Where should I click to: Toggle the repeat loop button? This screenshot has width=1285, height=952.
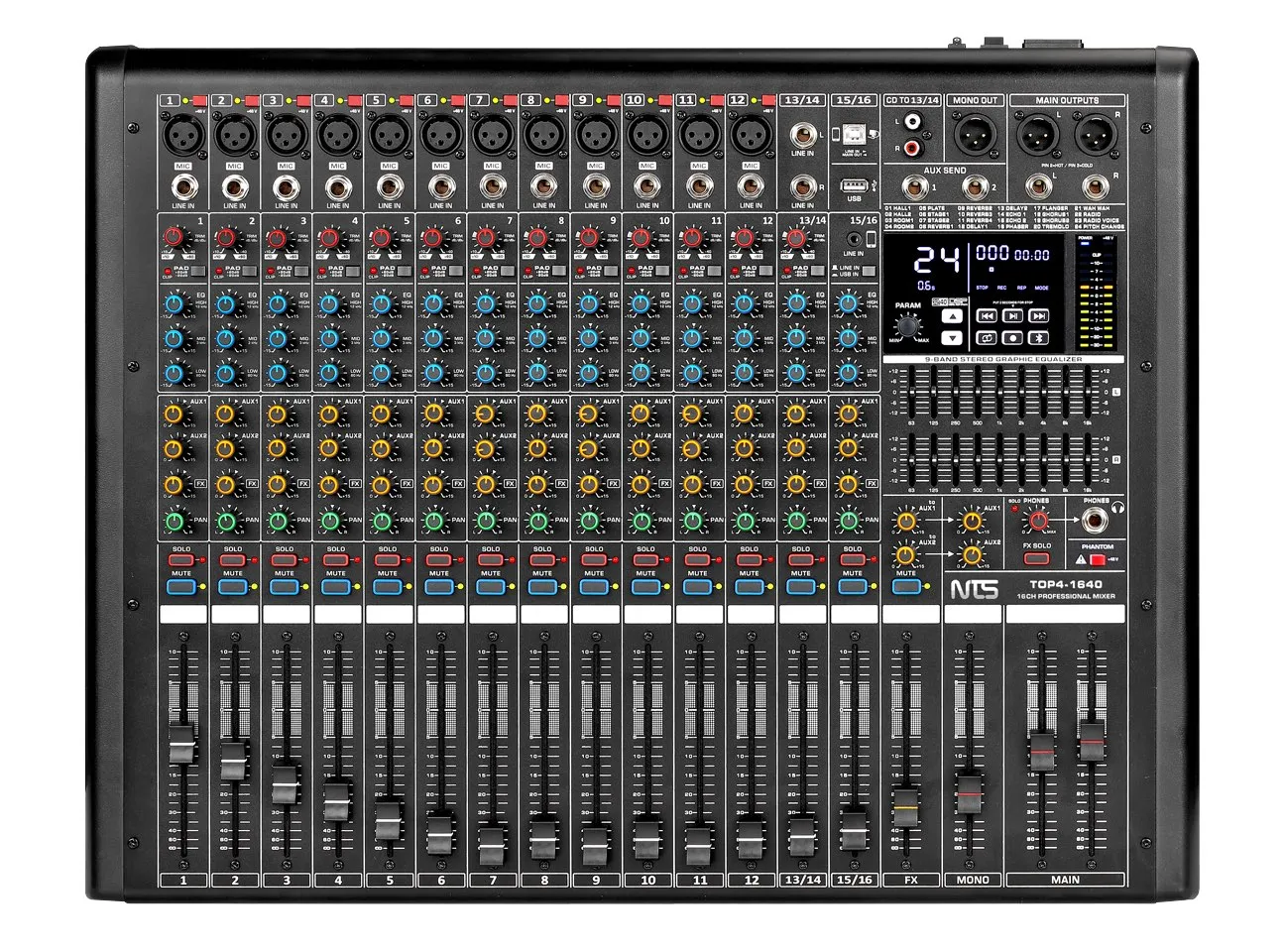[x=987, y=338]
